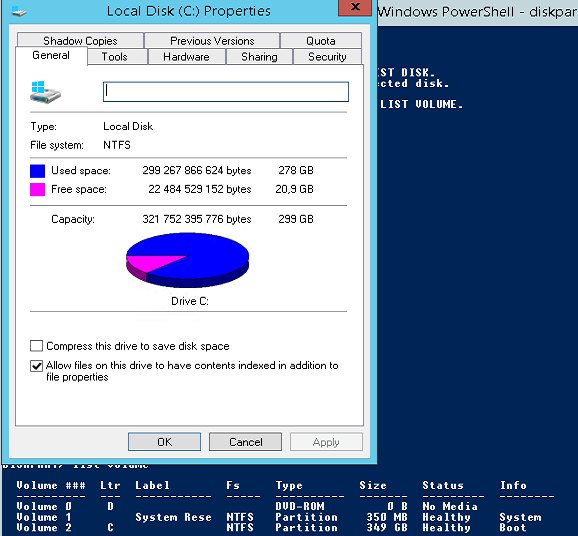The height and width of the screenshot is (536, 578).
Task: Uncheck Allow files to have contents indexed
Action: point(36,366)
